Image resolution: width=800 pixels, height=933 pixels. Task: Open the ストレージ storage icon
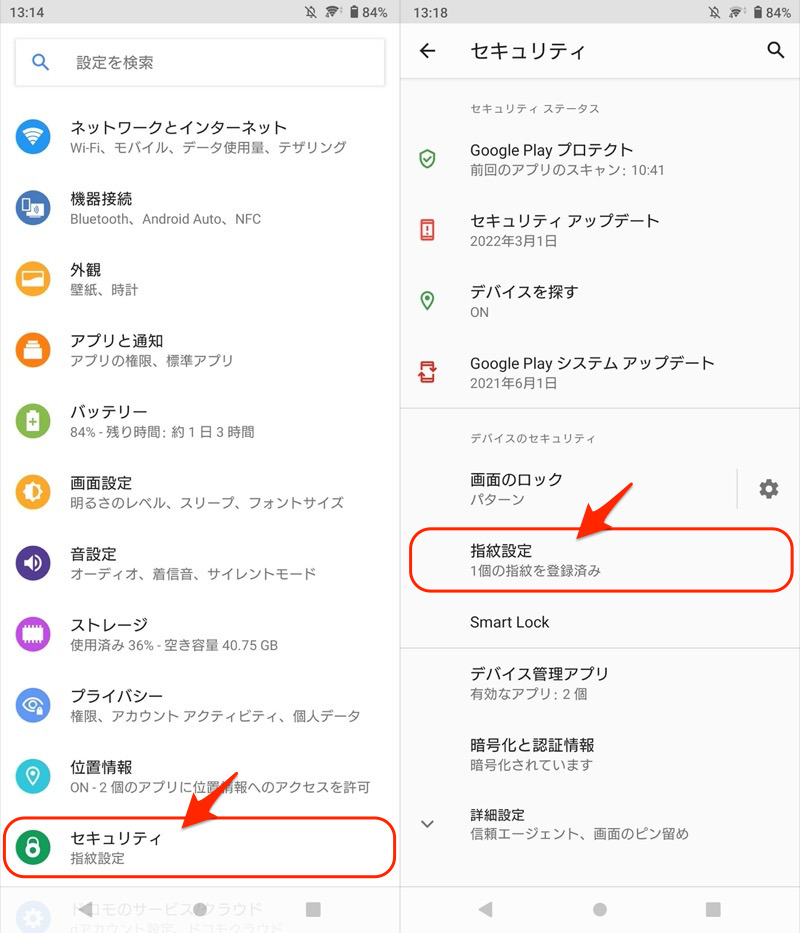(33, 634)
